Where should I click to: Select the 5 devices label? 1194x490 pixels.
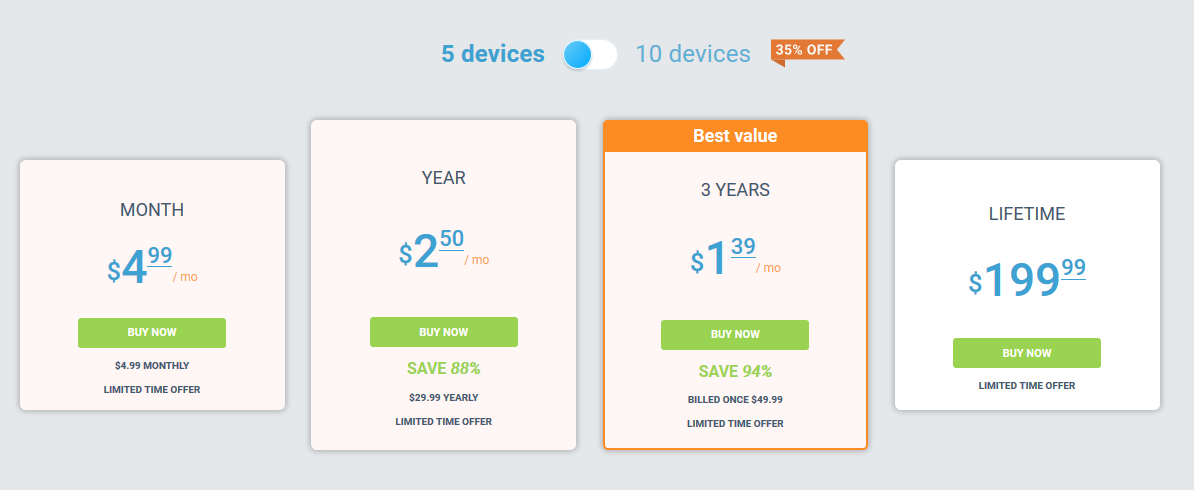493,54
